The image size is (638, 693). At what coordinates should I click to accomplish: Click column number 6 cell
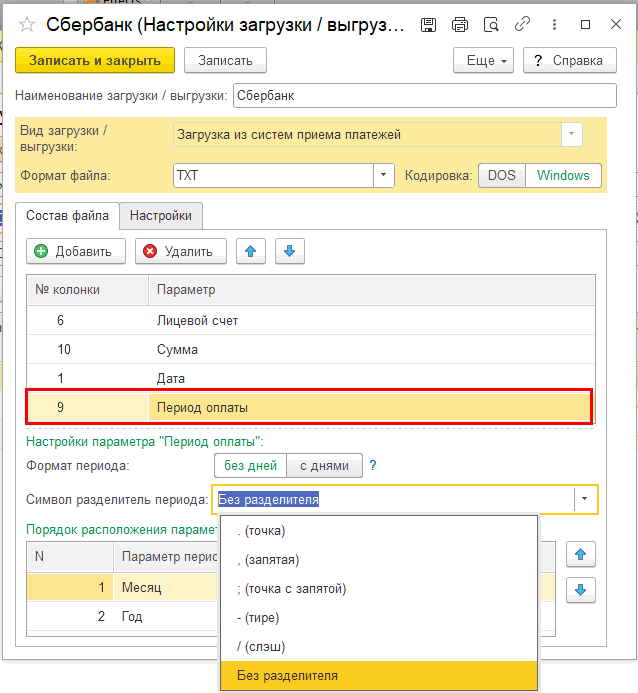tap(87, 320)
